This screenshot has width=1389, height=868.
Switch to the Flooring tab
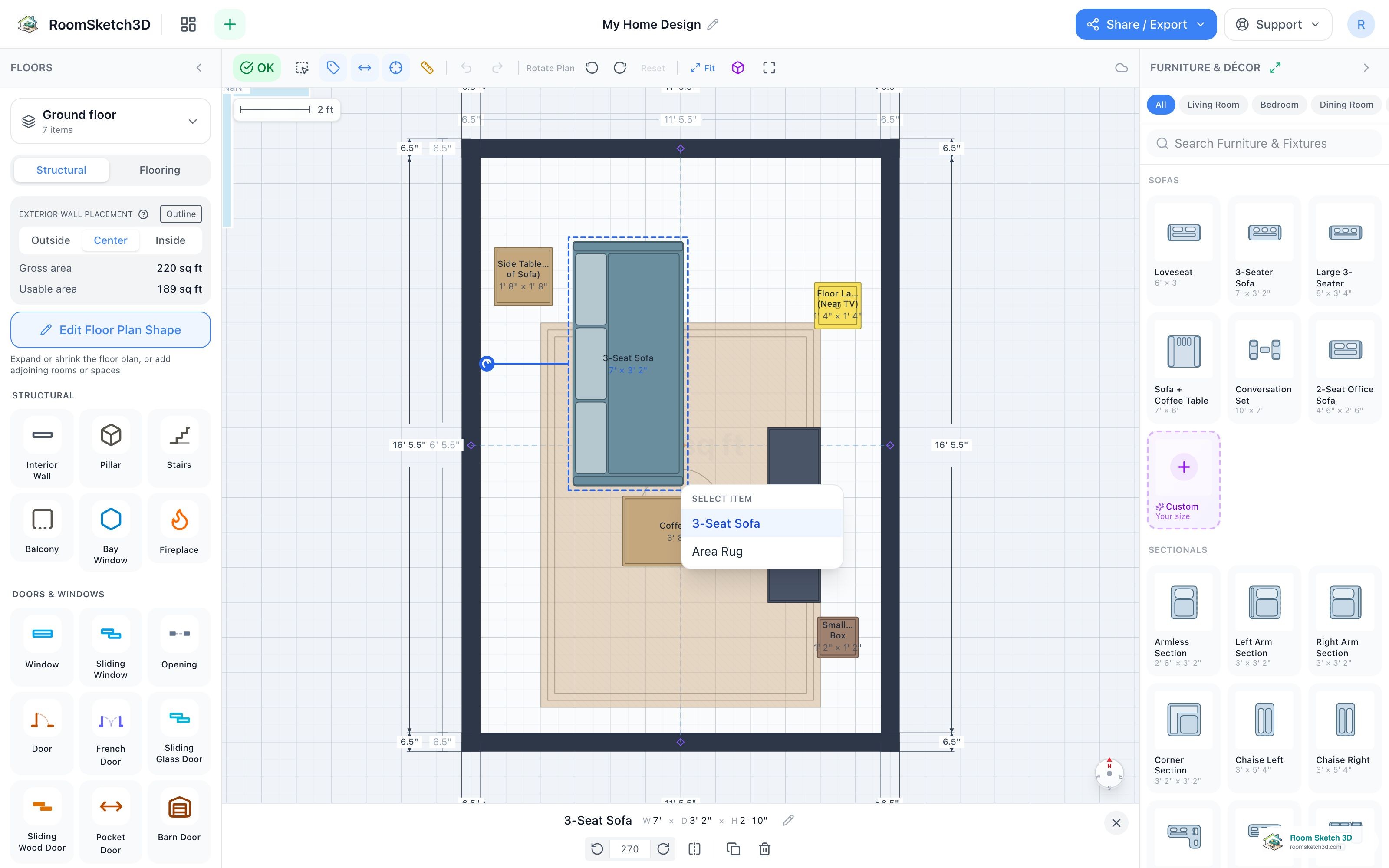point(160,170)
